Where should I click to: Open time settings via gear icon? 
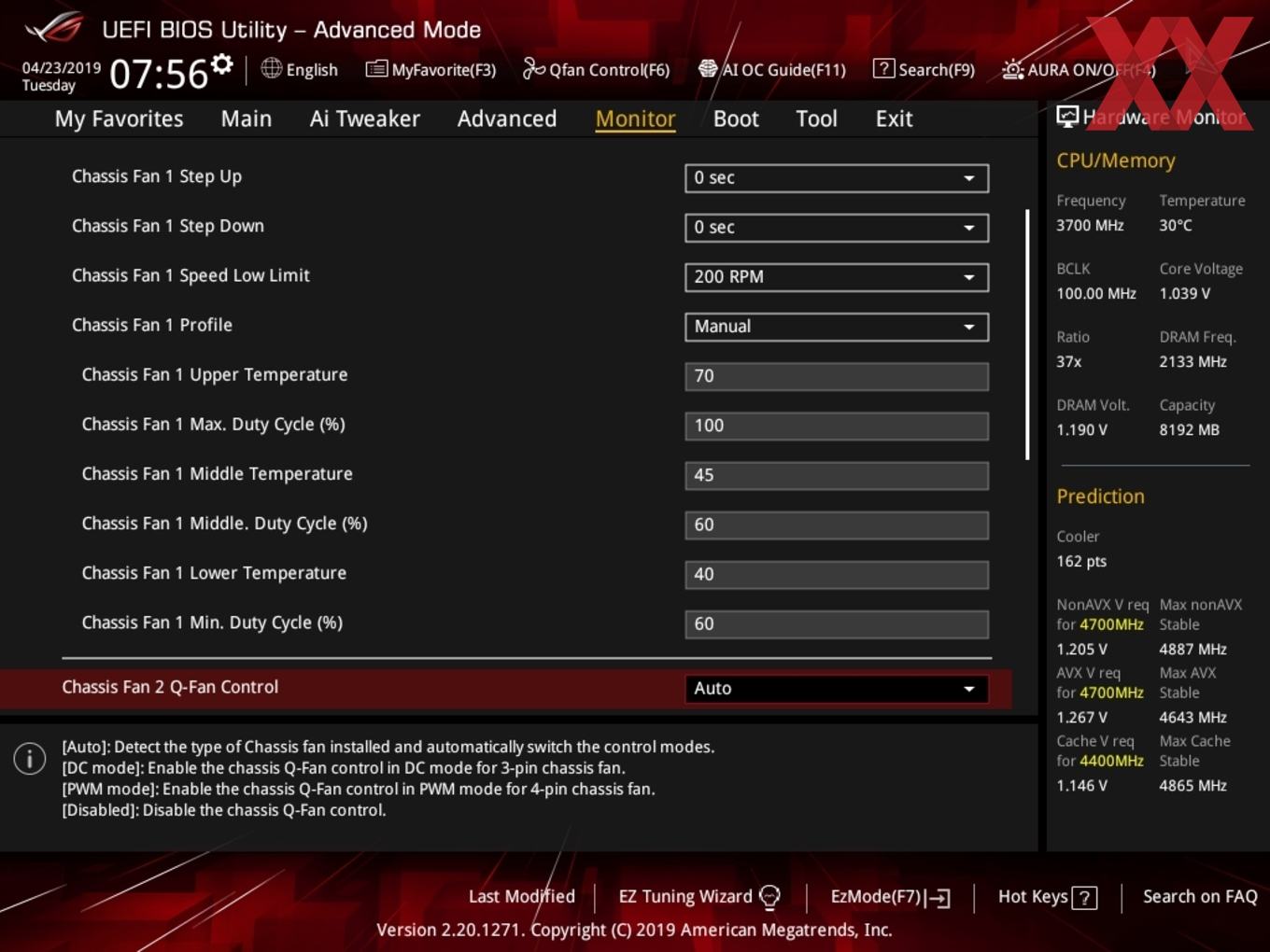click(x=221, y=64)
